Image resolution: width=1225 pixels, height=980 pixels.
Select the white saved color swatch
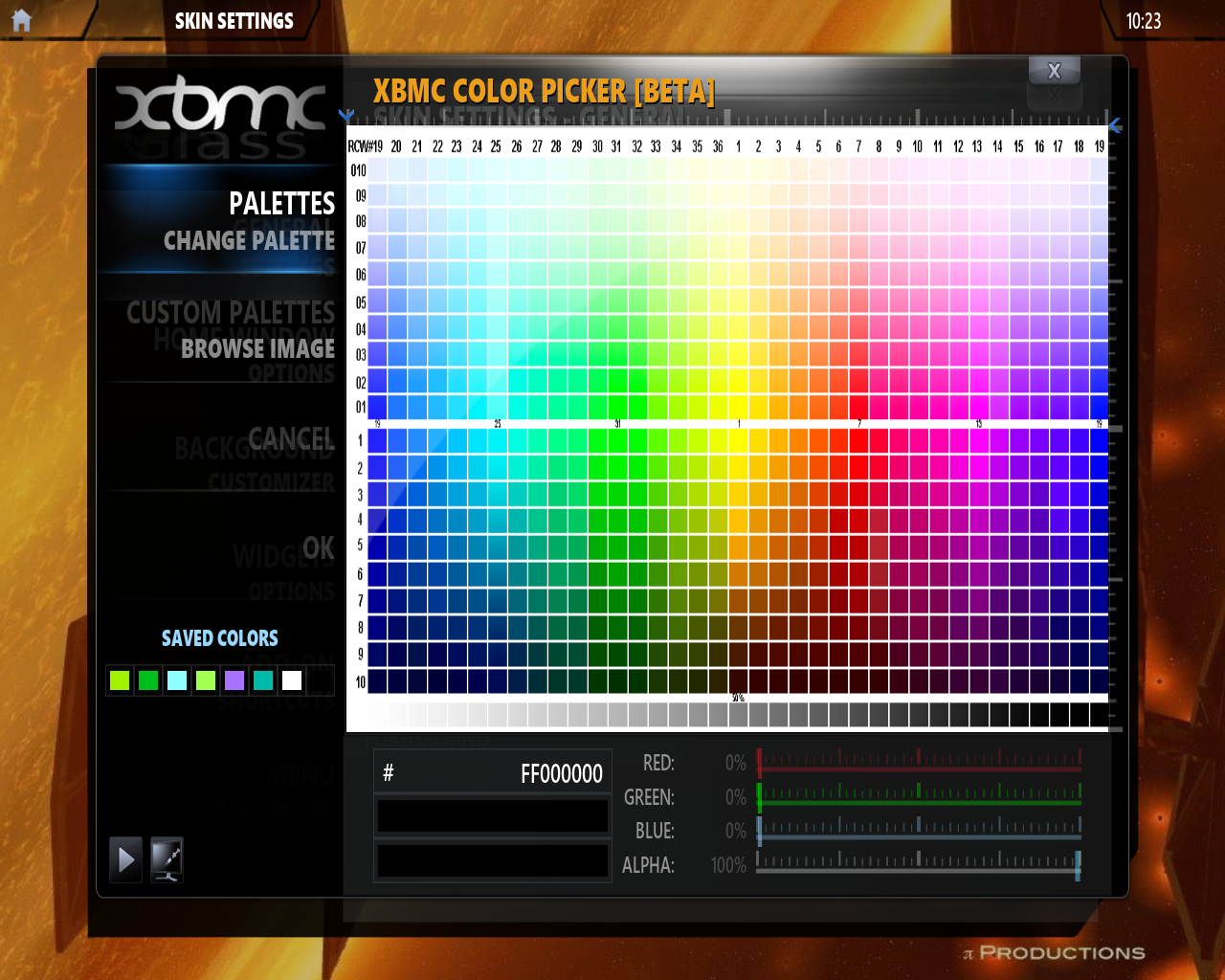(x=292, y=680)
